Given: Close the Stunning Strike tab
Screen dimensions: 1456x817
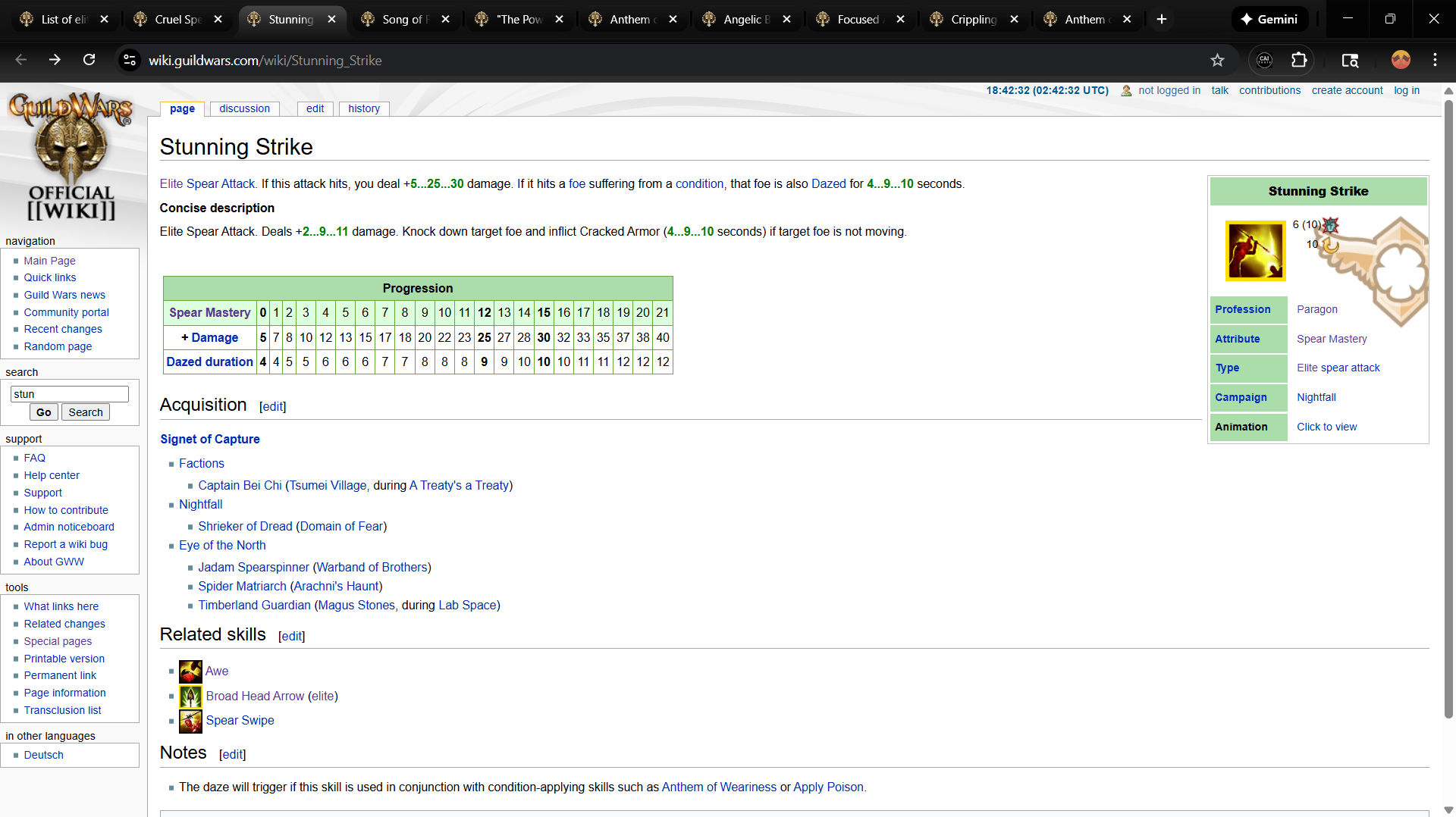Looking at the screenshot, I should pos(331,19).
